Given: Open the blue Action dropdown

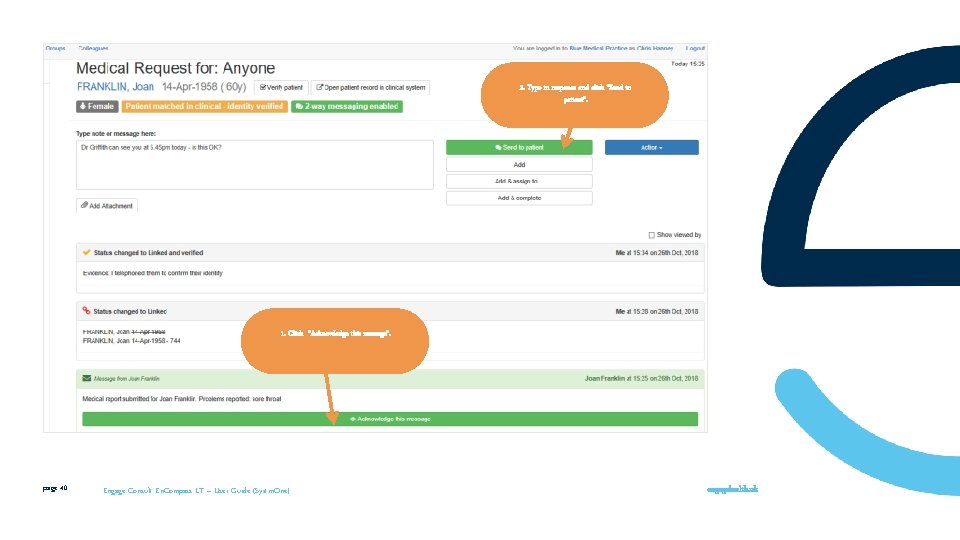Looking at the screenshot, I should pyautogui.click(x=651, y=148).
